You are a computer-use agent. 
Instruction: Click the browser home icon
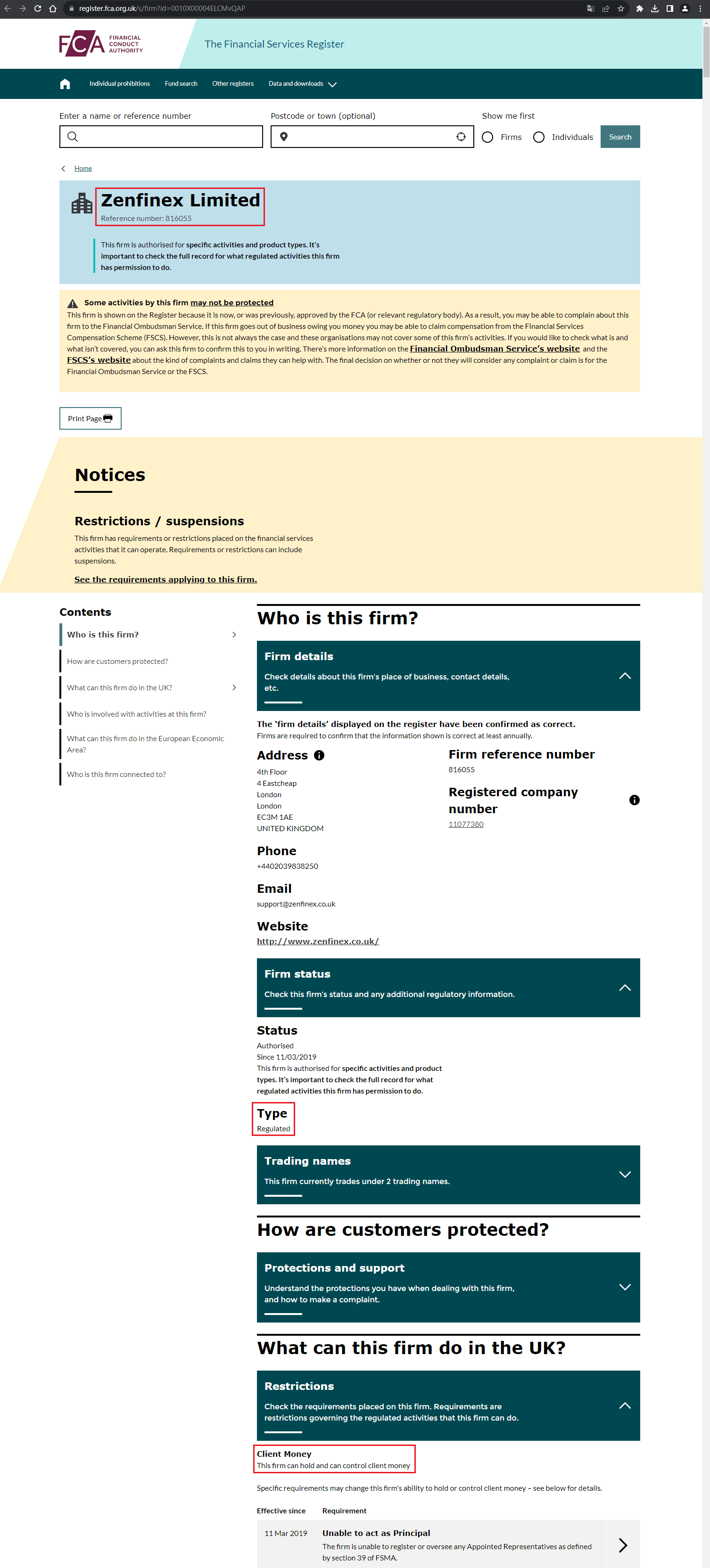[53, 8]
